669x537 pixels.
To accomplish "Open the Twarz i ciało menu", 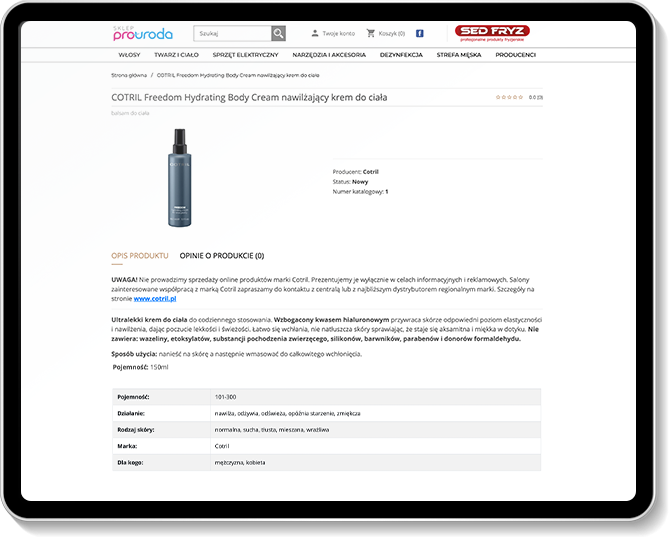I will (176, 55).
